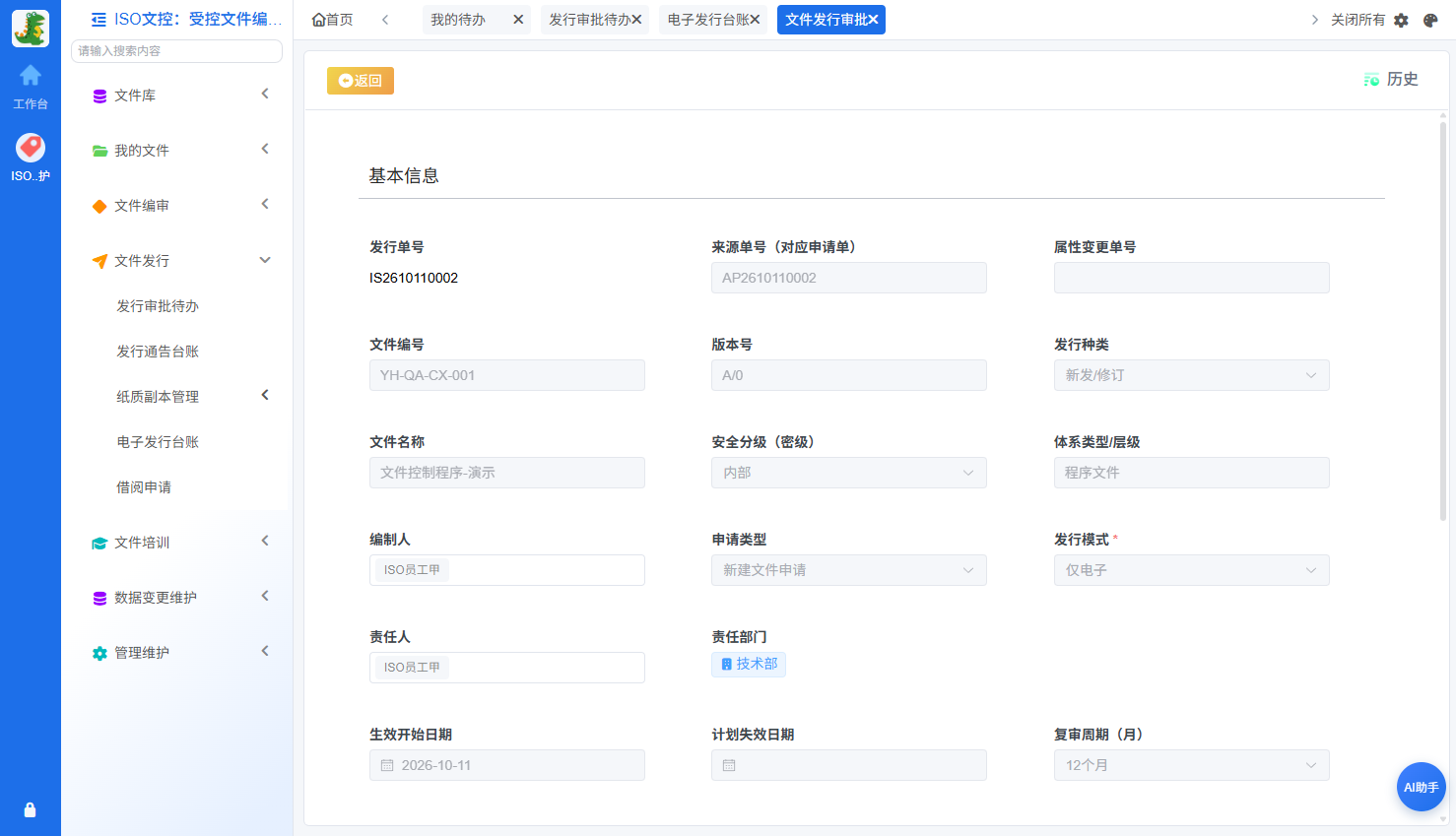Open 发行通告台账 in the sidebar
The width and height of the screenshot is (1456, 836).
point(158,352)
